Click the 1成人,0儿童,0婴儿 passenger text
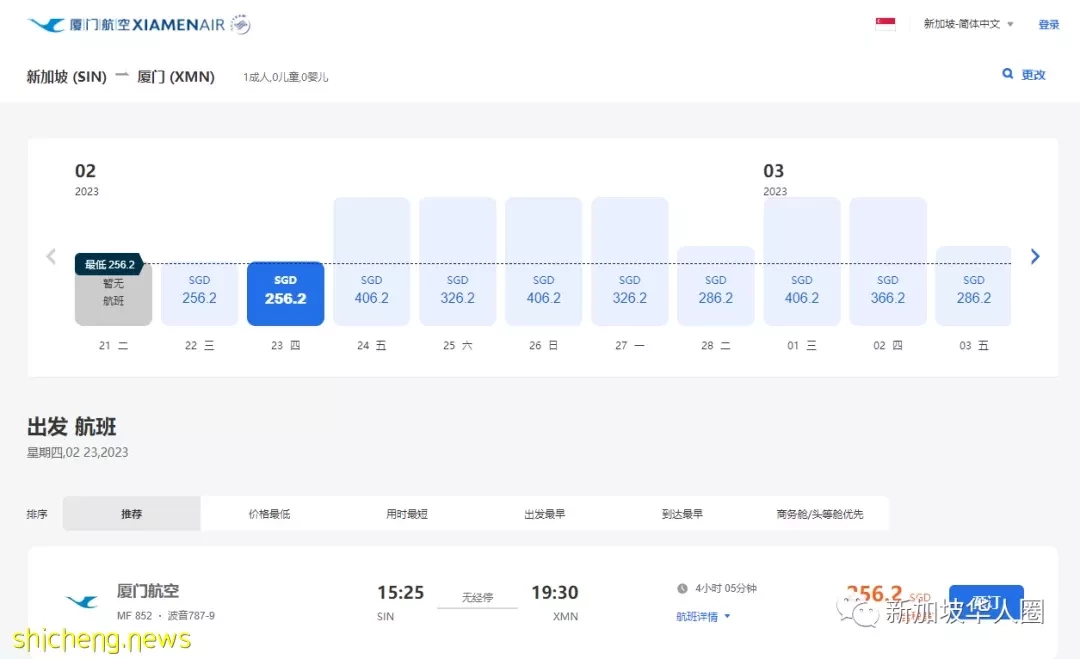The width and height of the screenshot is (1080, 659). (285, 77)
